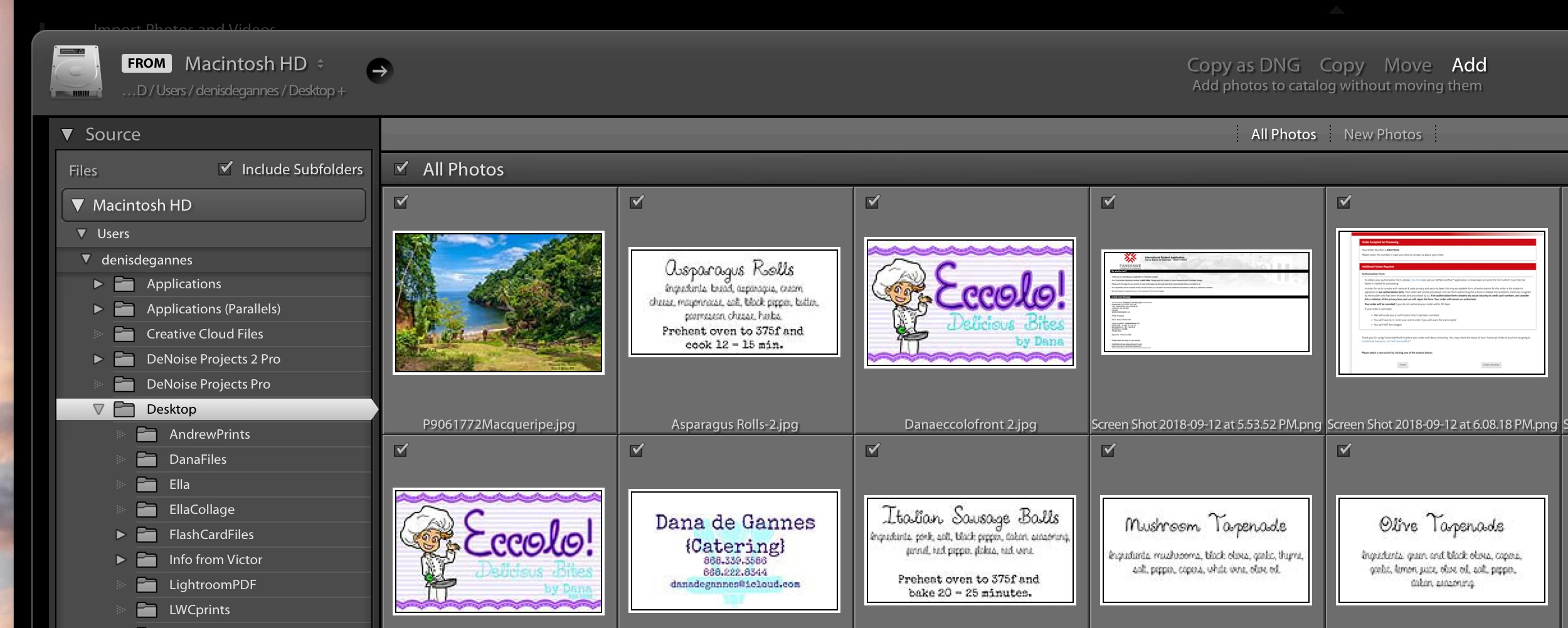The height and width of the screenshot is (628, 1568).
Task: Select the Add import option
Action: [1469, 65]
